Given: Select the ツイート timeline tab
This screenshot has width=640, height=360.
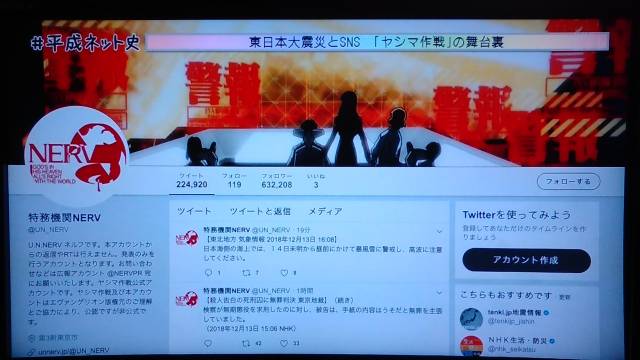Looking at the screenshot, I should click(194, 211).
